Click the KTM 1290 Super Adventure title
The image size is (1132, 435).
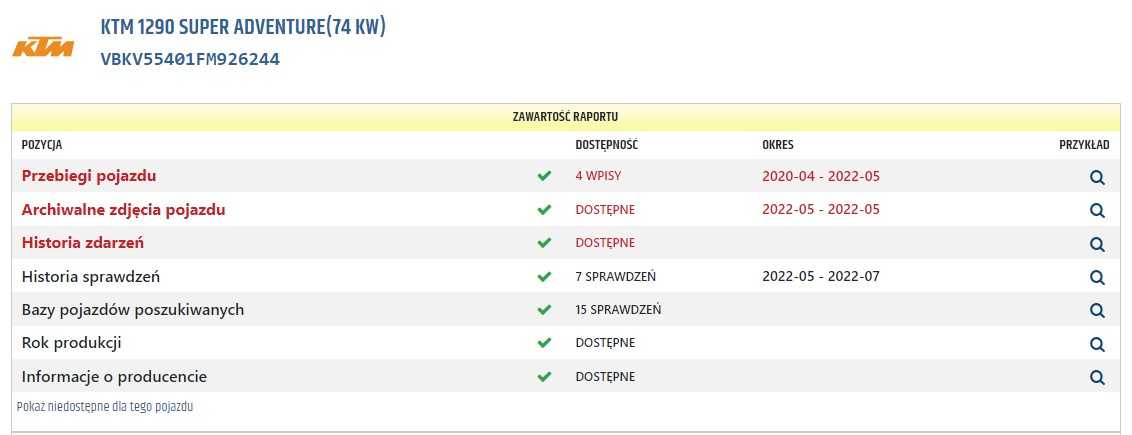[x=243, y=27]
